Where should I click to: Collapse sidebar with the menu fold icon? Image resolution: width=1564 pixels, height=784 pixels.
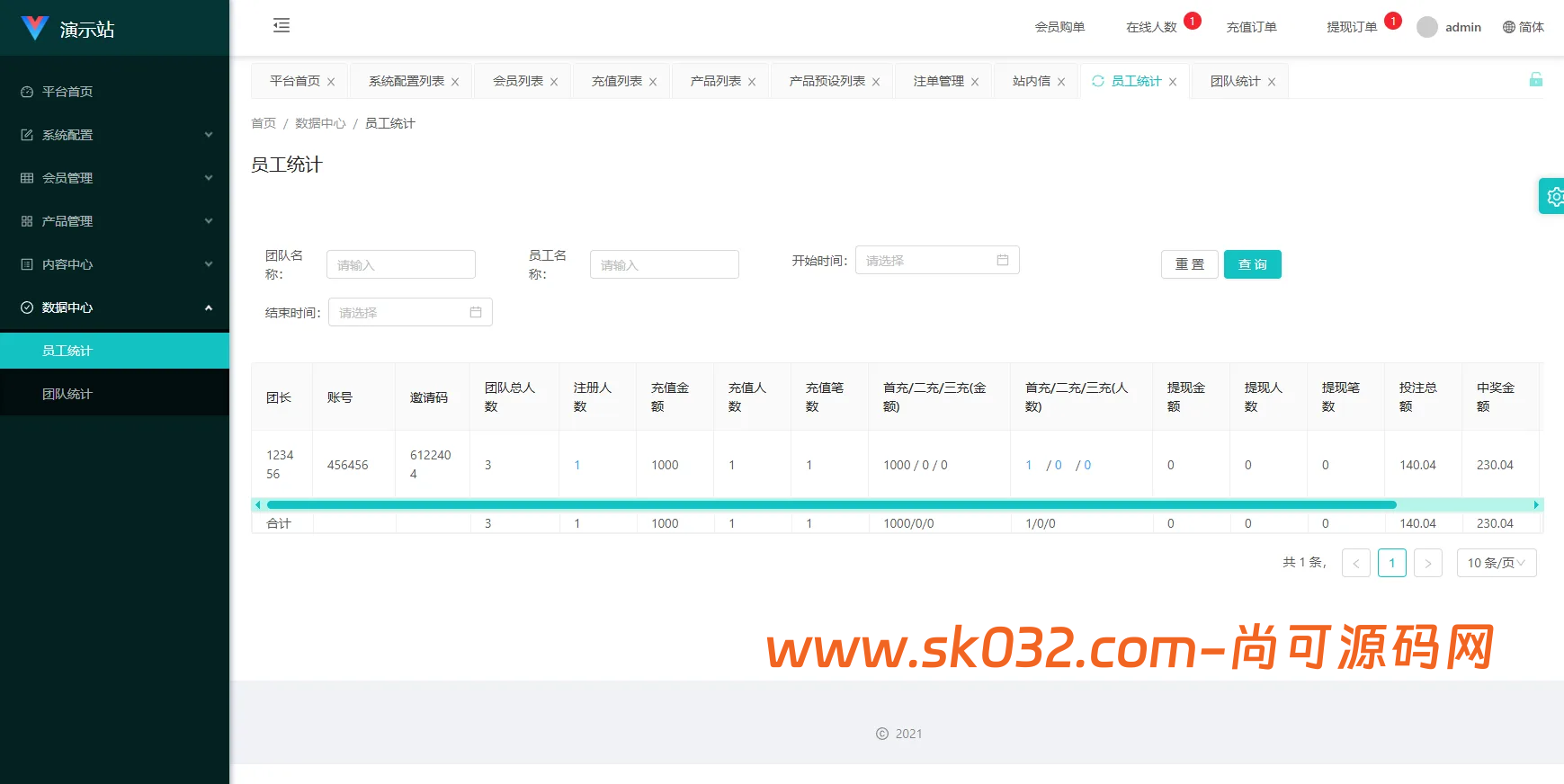282,25
